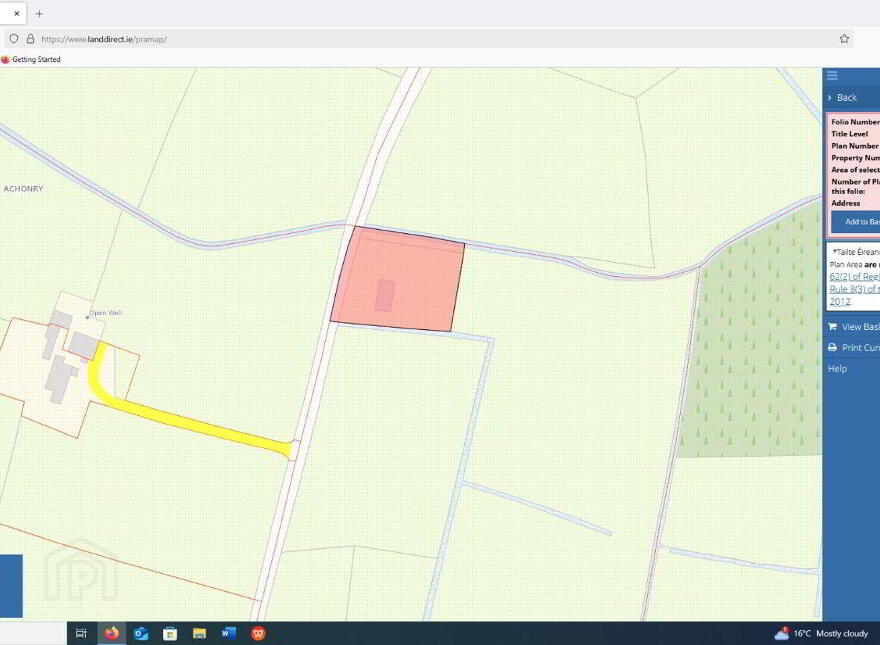Open the hamburger menu in the side panel
The image size is (880, 645).
click(832, 76)
